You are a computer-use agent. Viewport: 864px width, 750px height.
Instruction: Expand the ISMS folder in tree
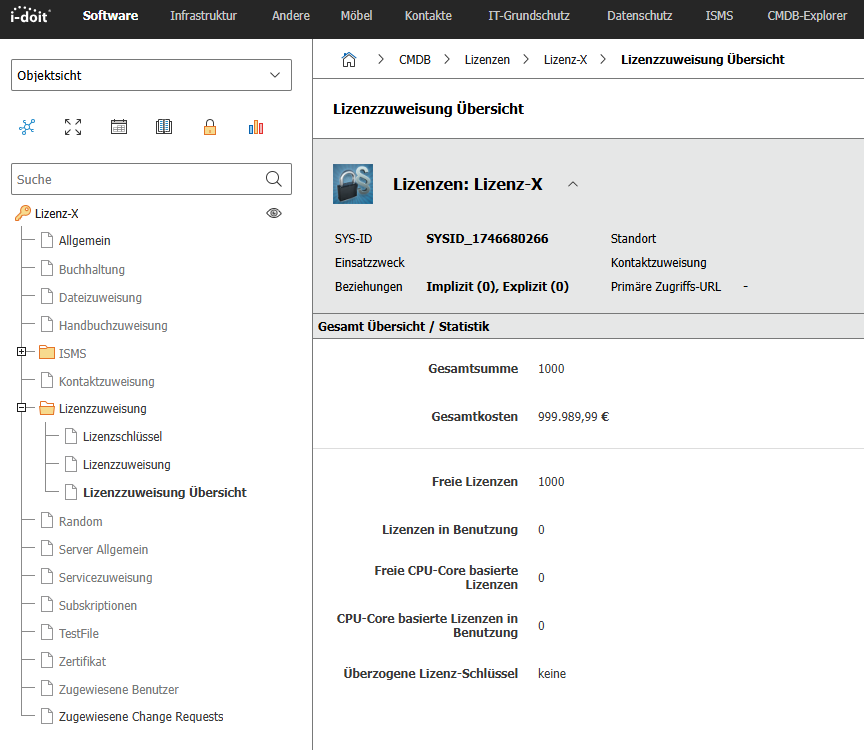[22, 353]
